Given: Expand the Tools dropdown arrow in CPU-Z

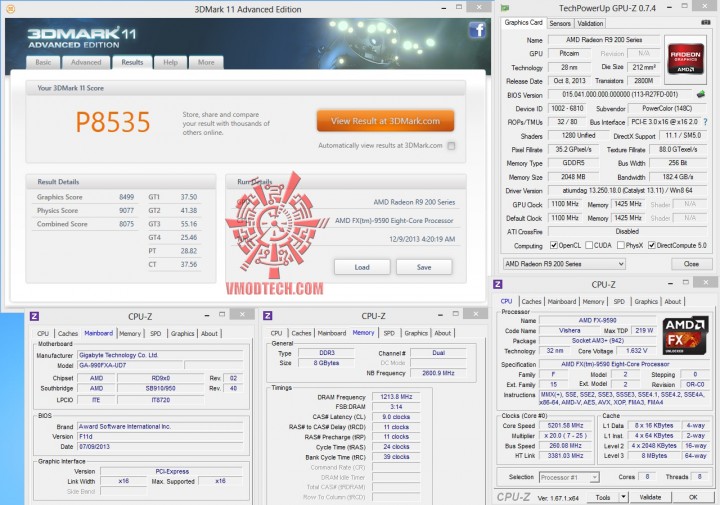Looking at the screenshot, I should 623,497.
